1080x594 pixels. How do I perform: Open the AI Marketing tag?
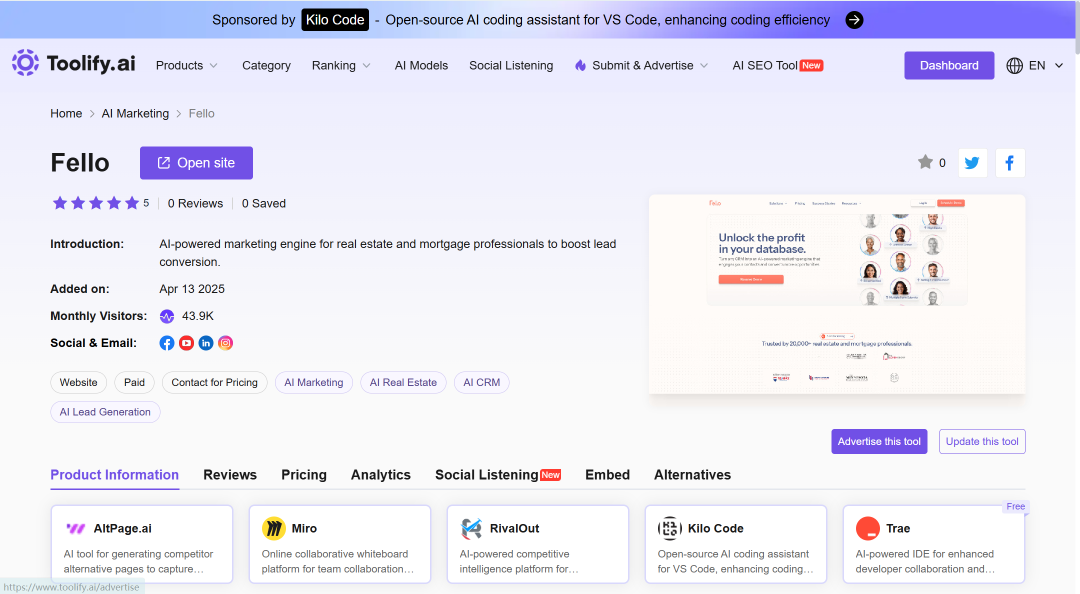313,382
